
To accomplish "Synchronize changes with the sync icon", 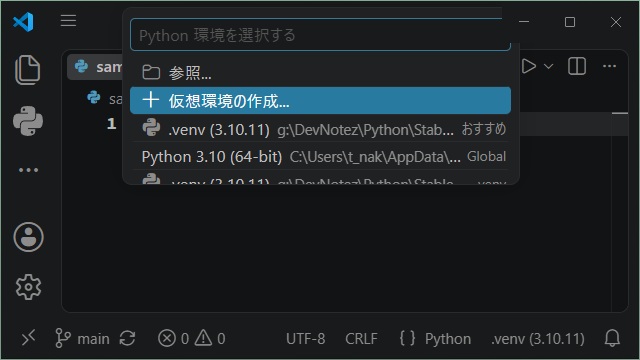I will coord(127,338).
